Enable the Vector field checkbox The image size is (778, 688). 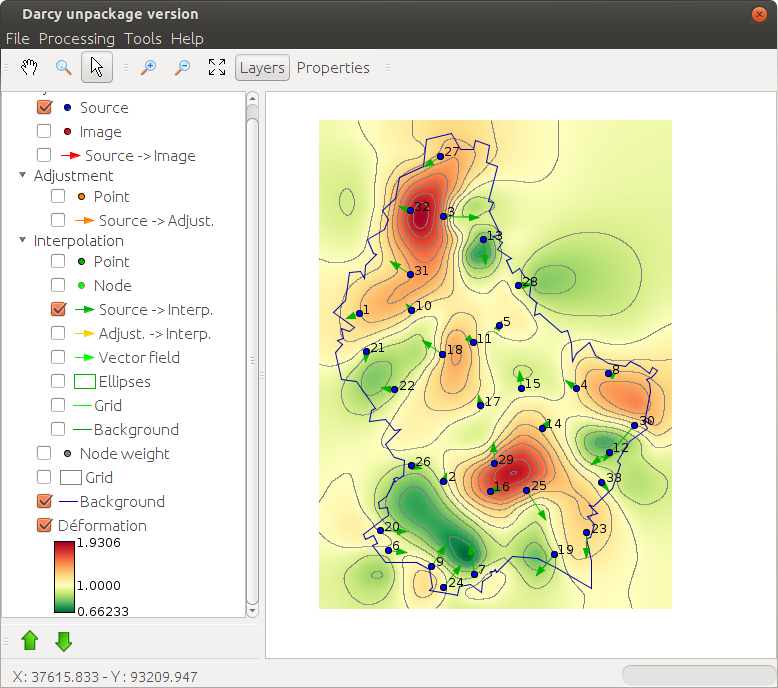click(59, 358)
